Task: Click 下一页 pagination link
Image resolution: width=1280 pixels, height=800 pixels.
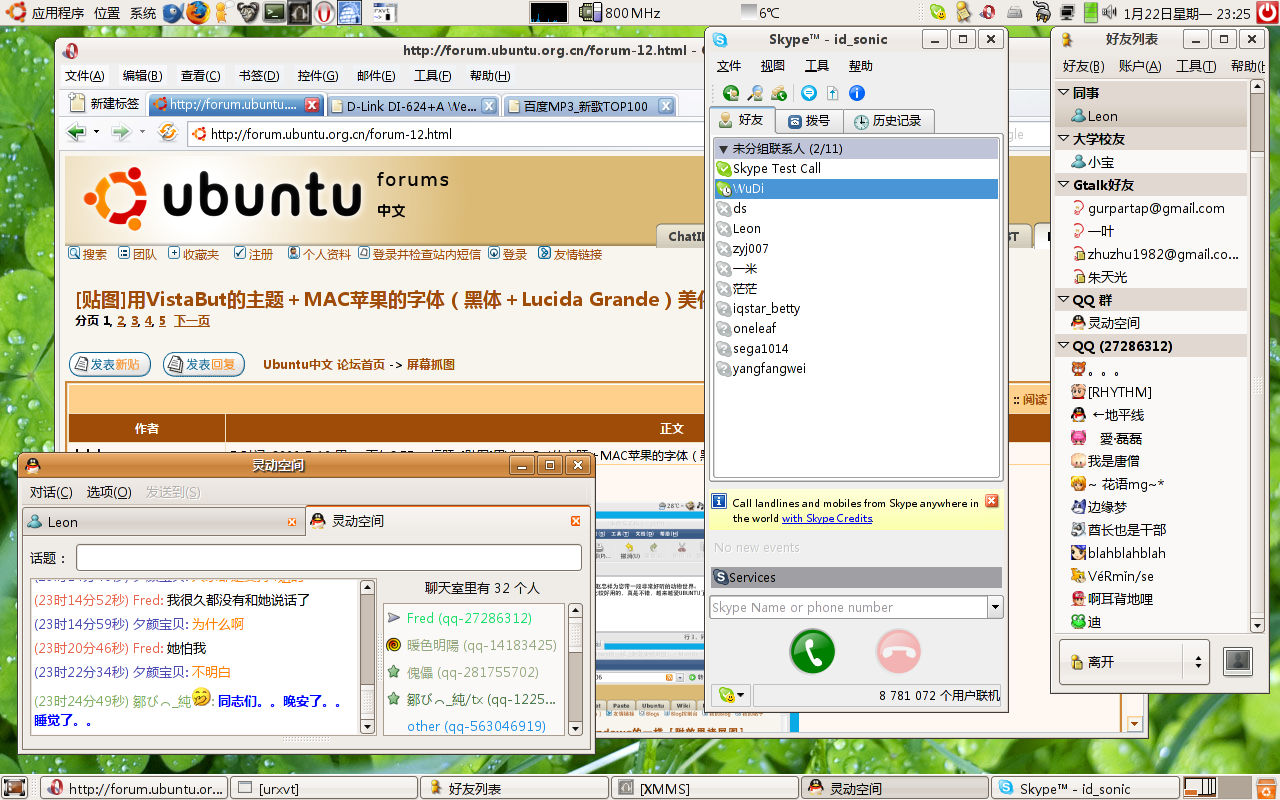Action: [x=192, y=321]
